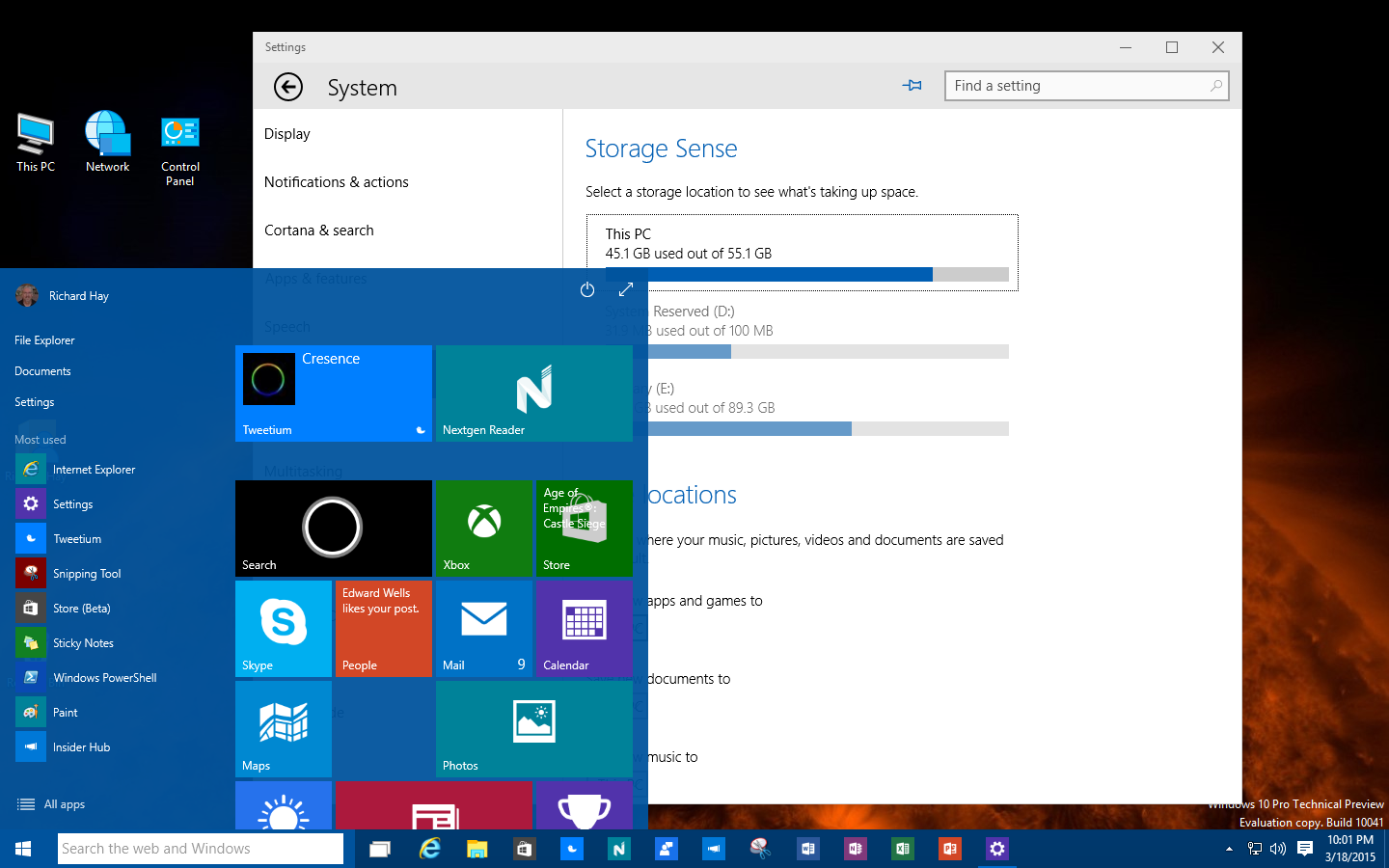This screenshot has height=868, width=1389.
Task: Select Display in the System sidebar
Action: click(286, 133)
